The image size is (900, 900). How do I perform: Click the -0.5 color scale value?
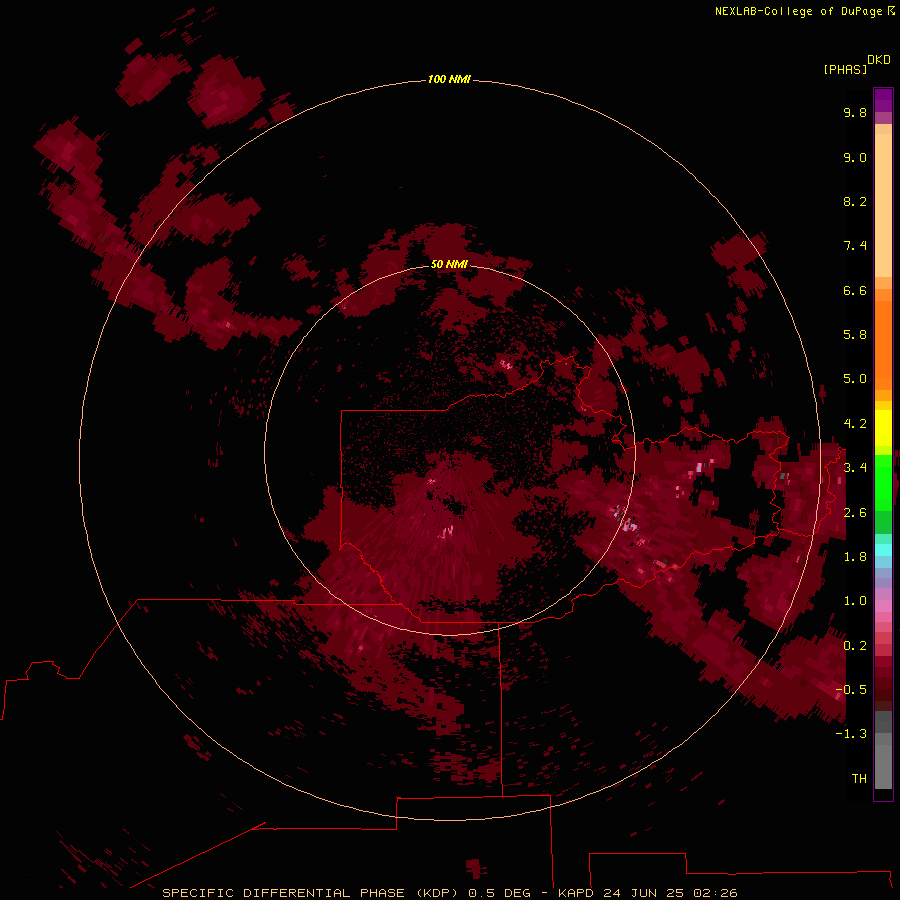[x=851, y=690]
